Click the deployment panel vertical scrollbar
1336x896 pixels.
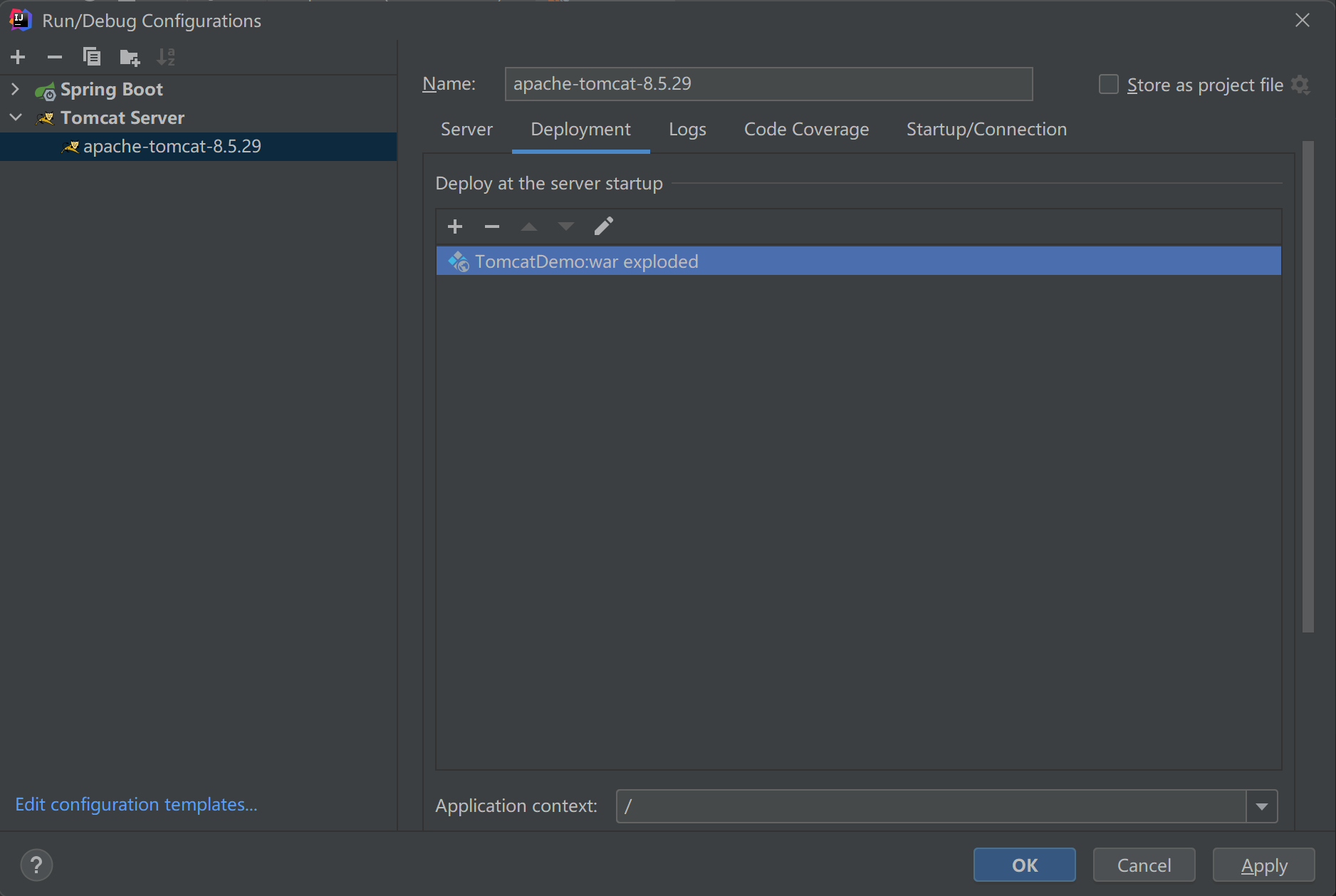point(1308,387)
